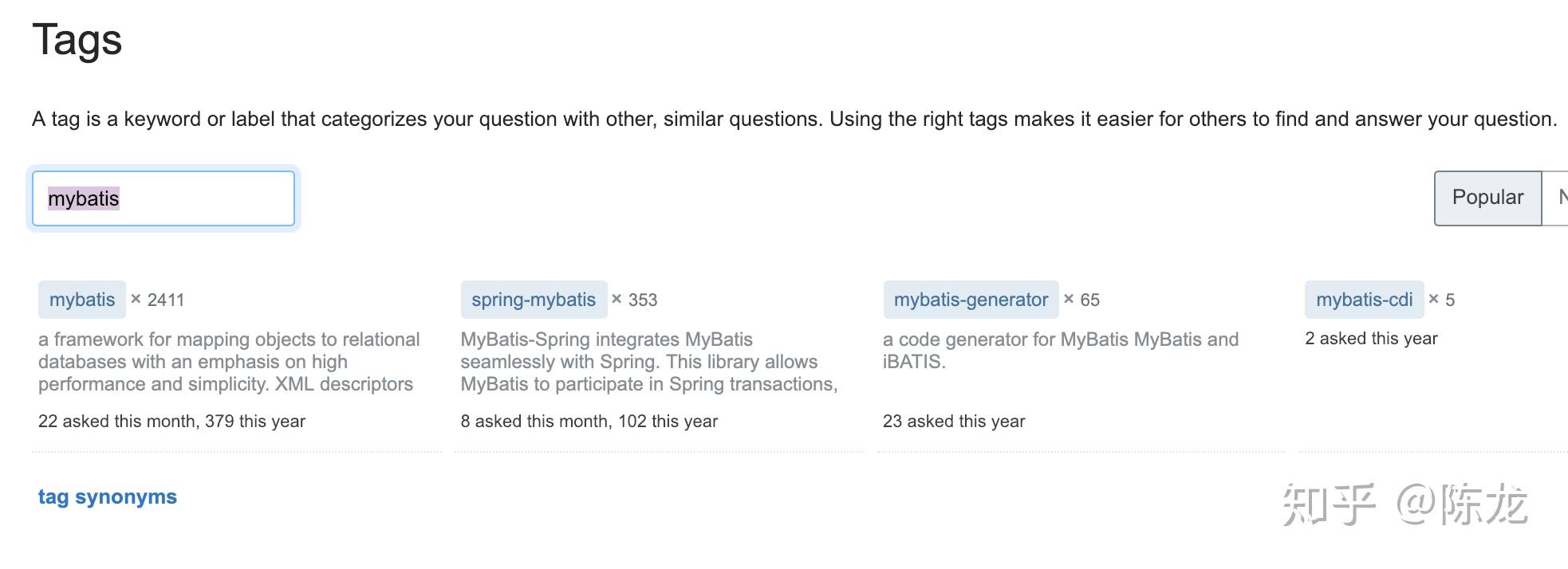Click '2 asked this year' under mybatis-cdi
This screenshot has width=1568, height=569.
[1371, 338]
